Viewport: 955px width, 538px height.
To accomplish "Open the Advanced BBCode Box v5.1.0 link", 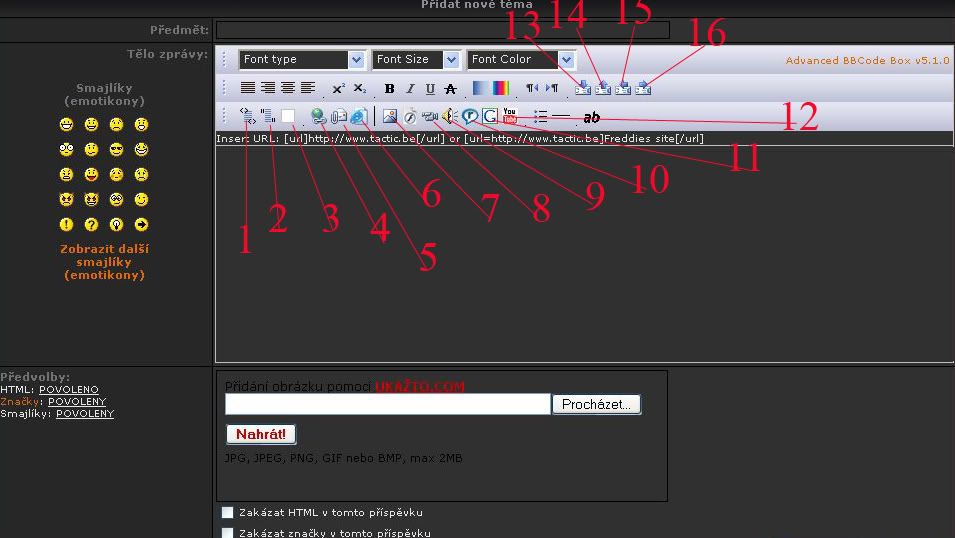I will (867, 60).
